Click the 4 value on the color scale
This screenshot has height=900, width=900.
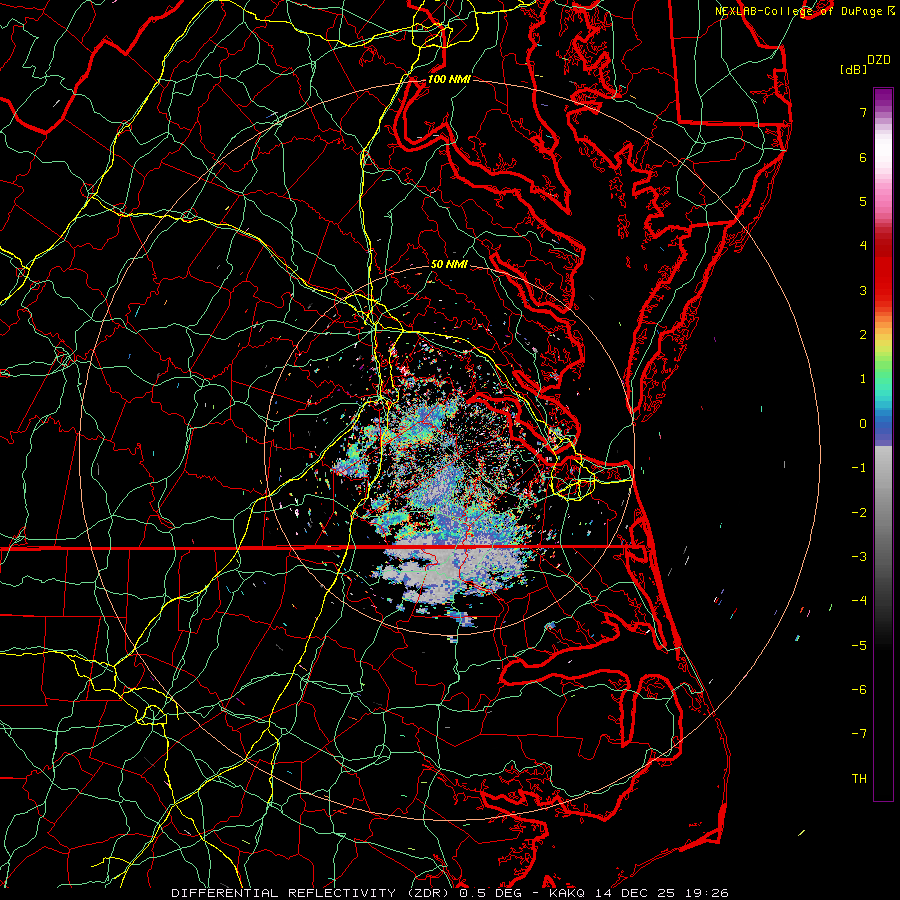point(863,246)
